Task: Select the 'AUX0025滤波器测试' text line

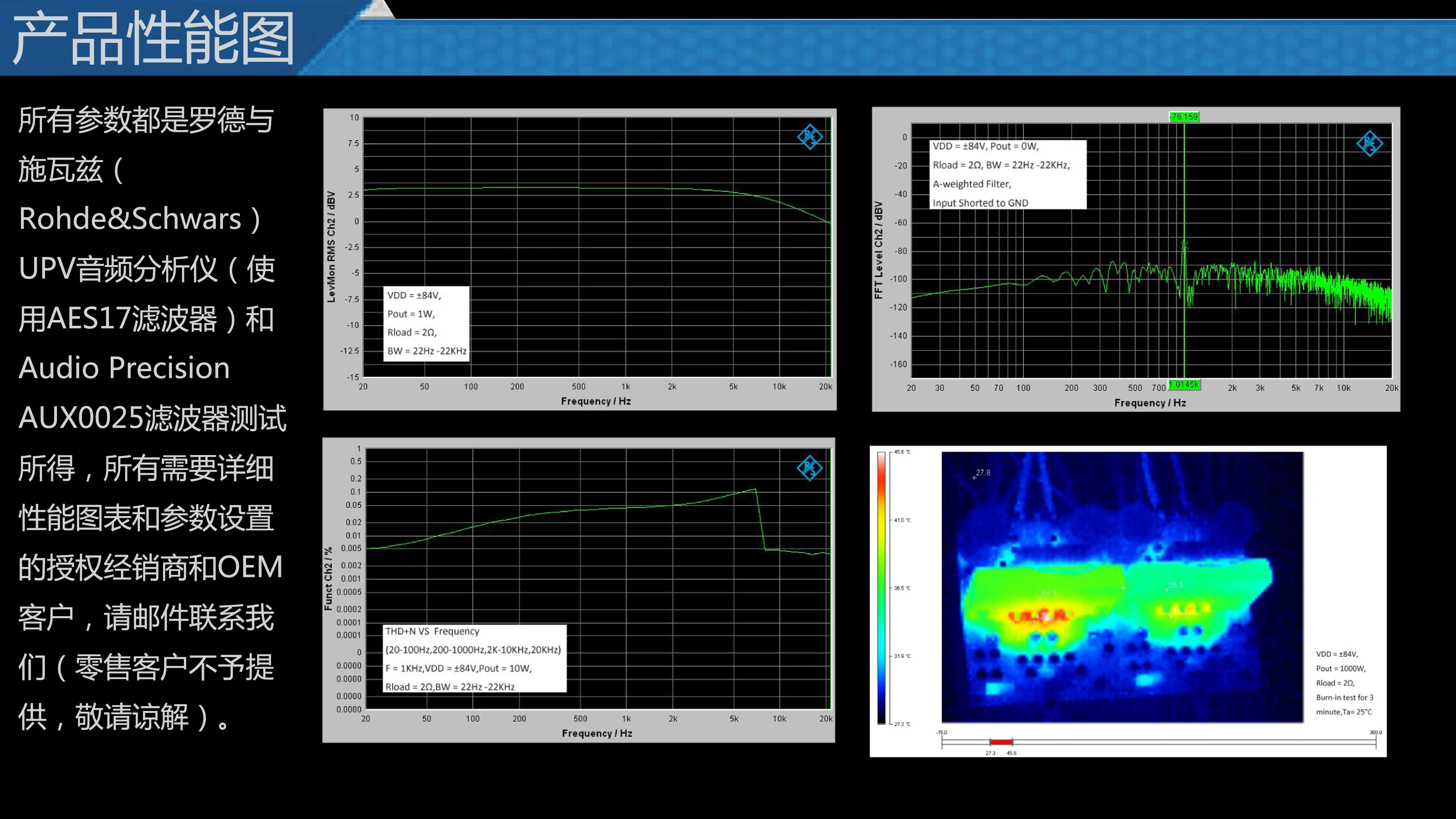Action: tap(152, 419)
